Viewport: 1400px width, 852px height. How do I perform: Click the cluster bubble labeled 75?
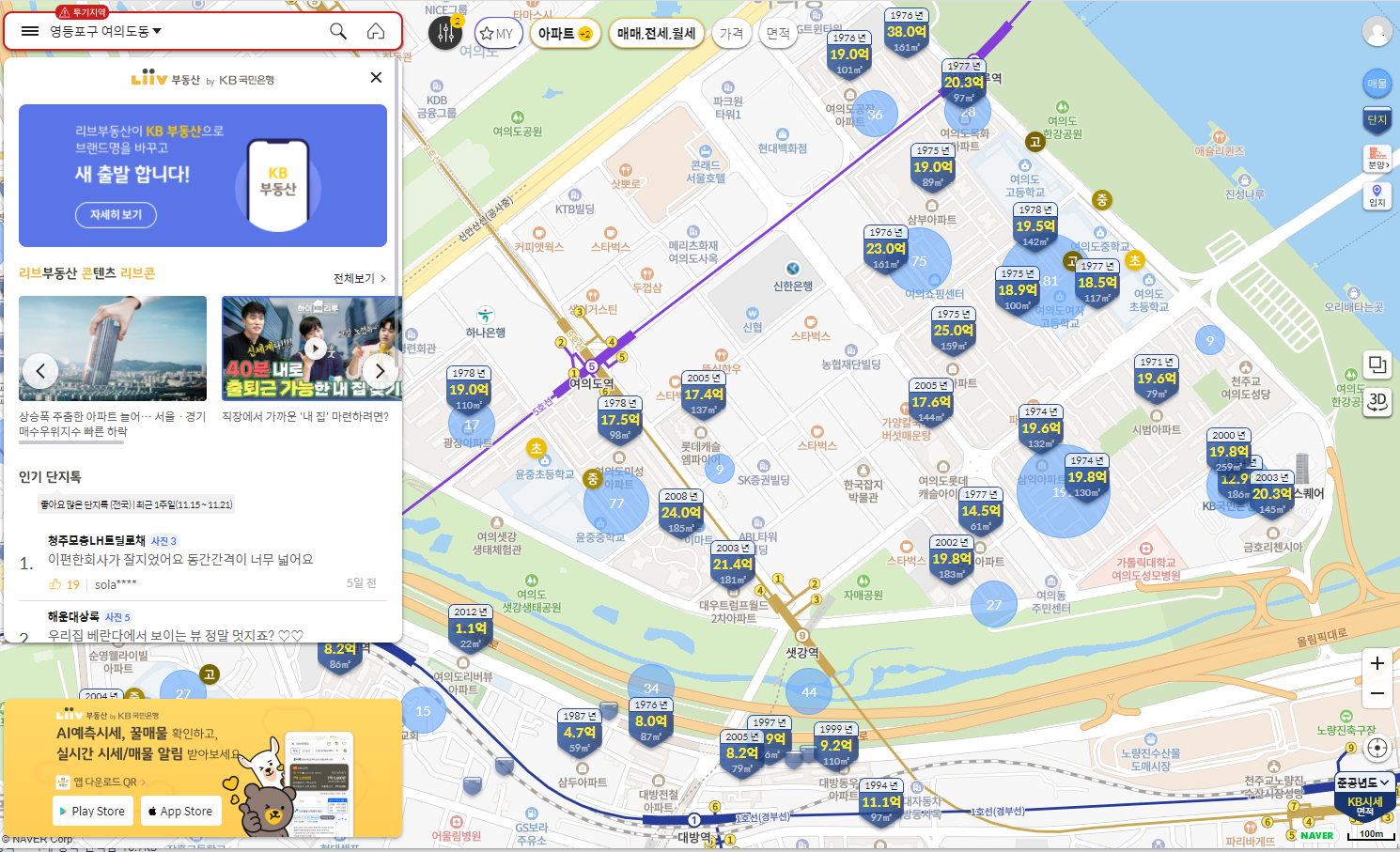(x=919, y=261)
